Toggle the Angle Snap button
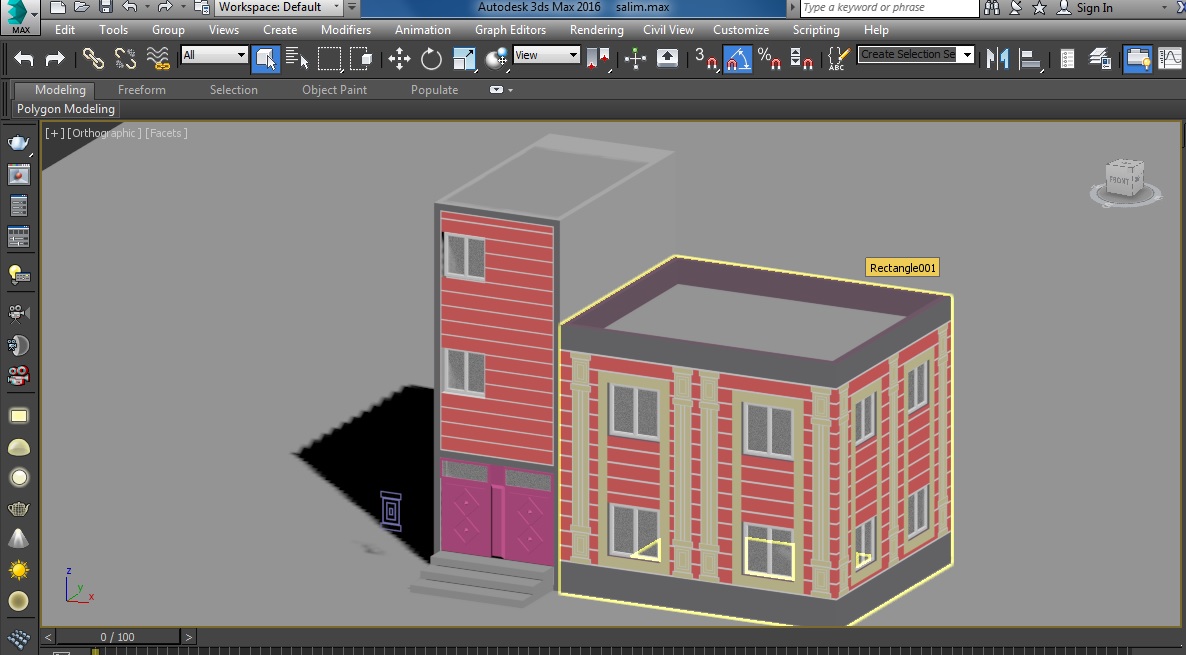 click(737, 59)
